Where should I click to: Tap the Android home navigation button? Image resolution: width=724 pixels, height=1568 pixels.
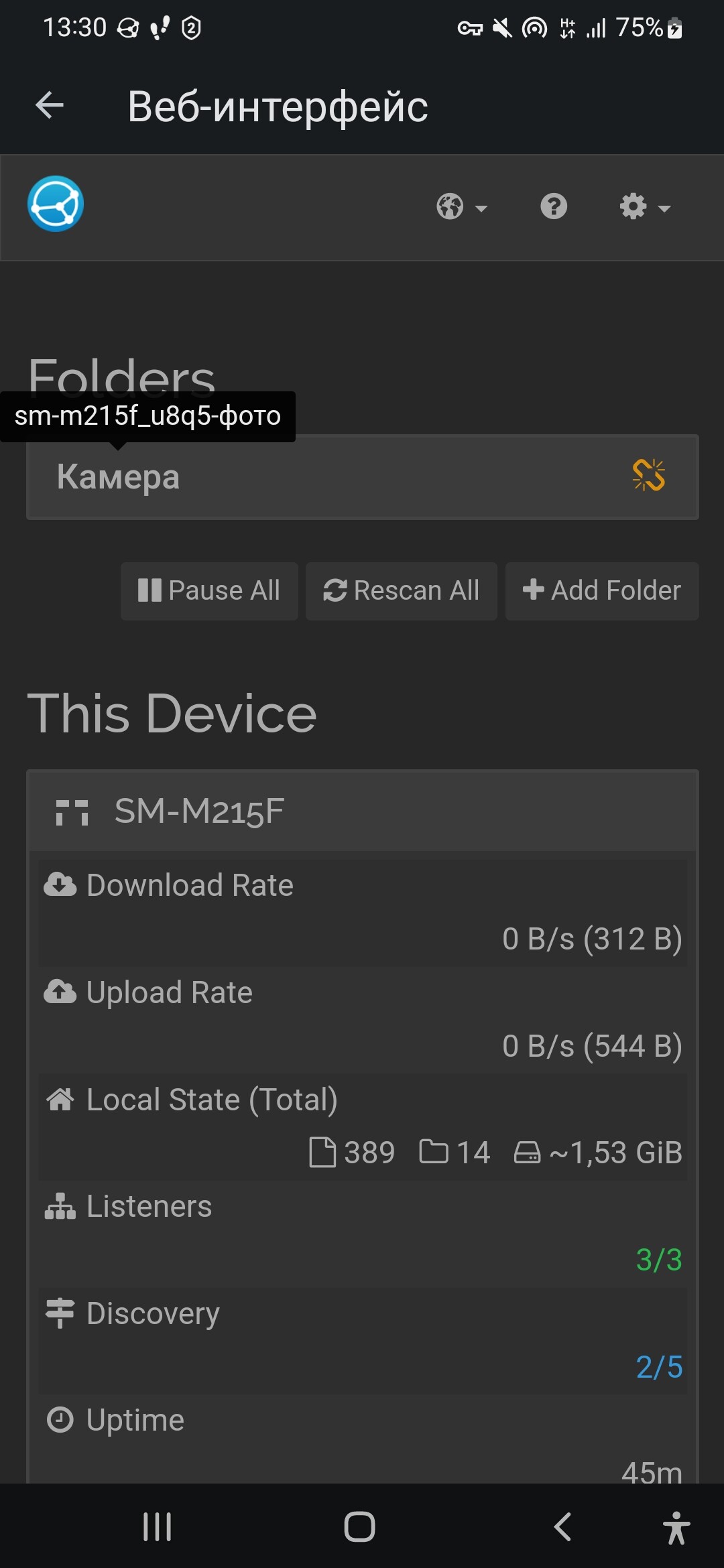[360, 1527]
